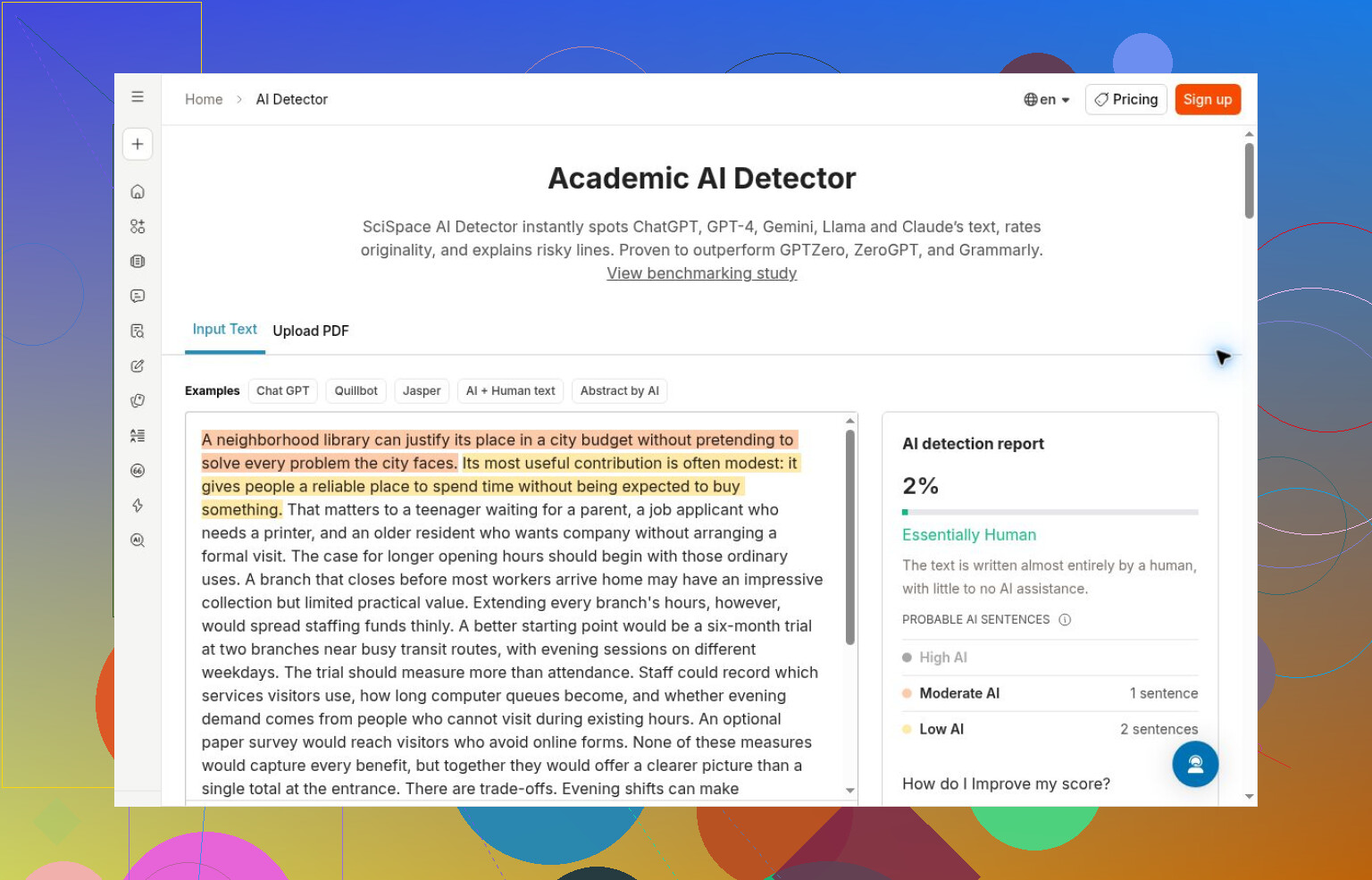Click the AI Detector breadcrumb text
Viewport: 1372px width, 880px height.
click(291, 99)
